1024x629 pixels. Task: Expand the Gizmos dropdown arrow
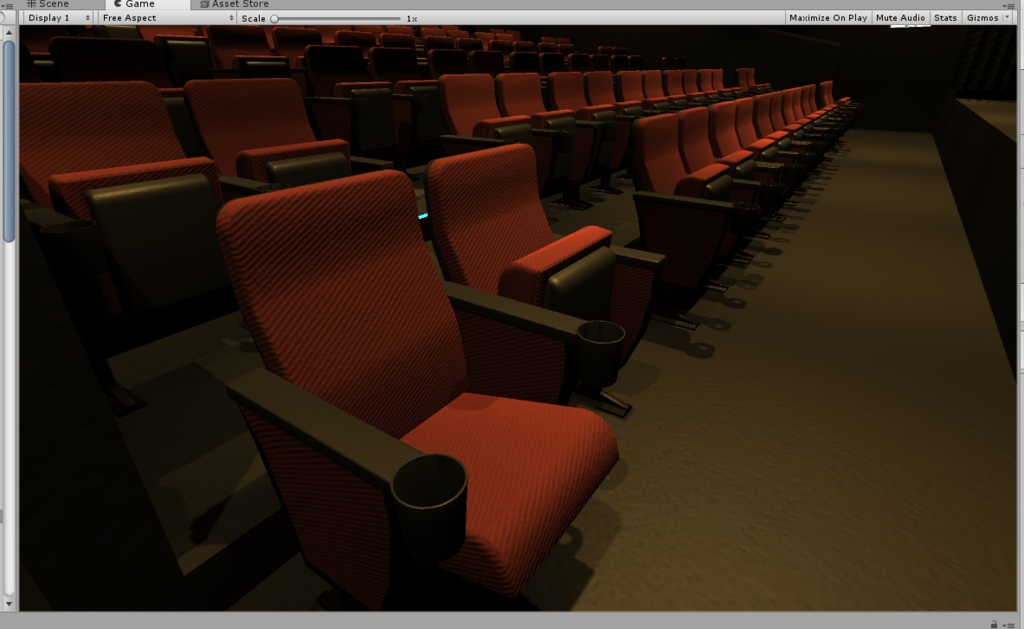click(x=1007, y=17)
